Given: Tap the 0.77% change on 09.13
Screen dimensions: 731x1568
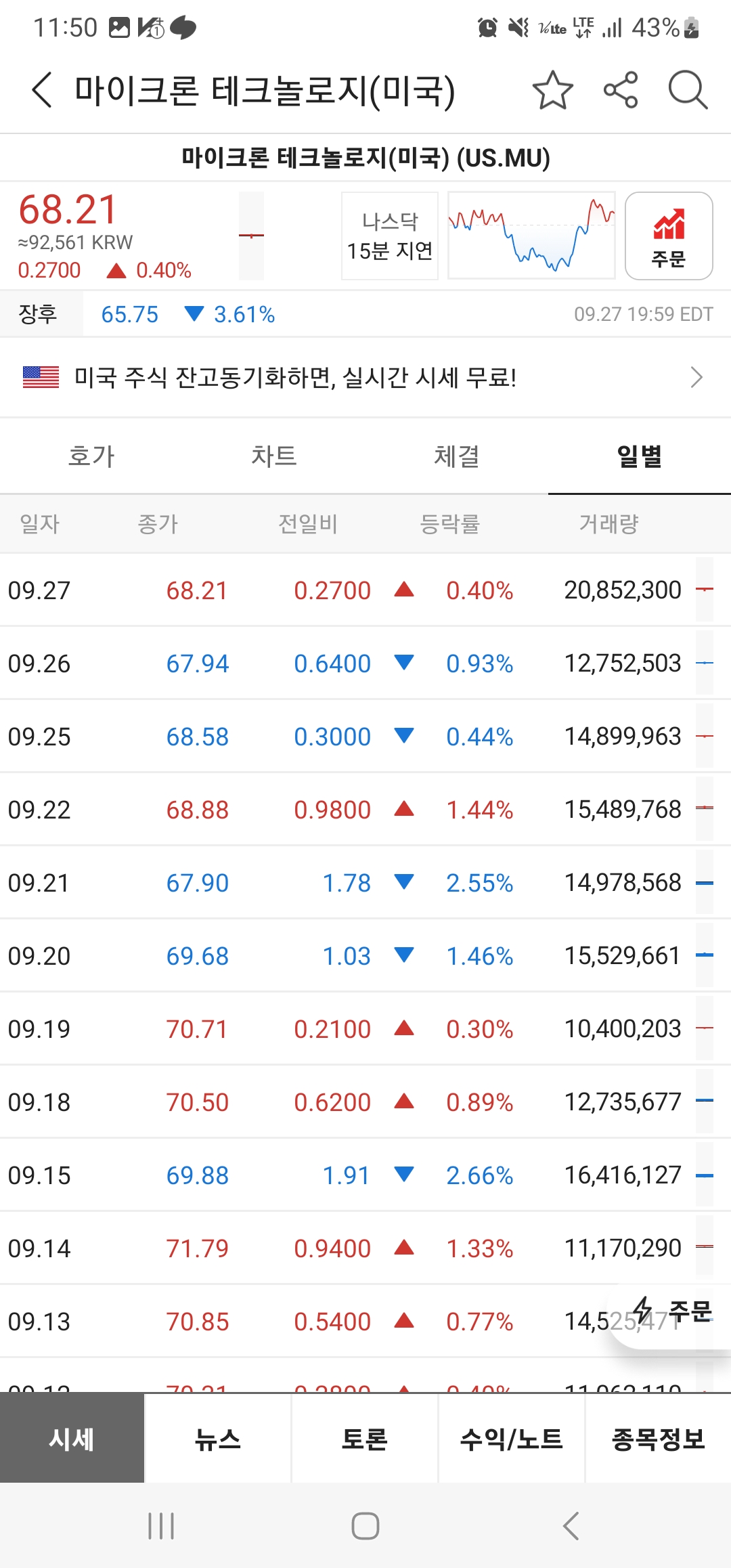Looking at the screenshot, I should (x=479, y=1322).
